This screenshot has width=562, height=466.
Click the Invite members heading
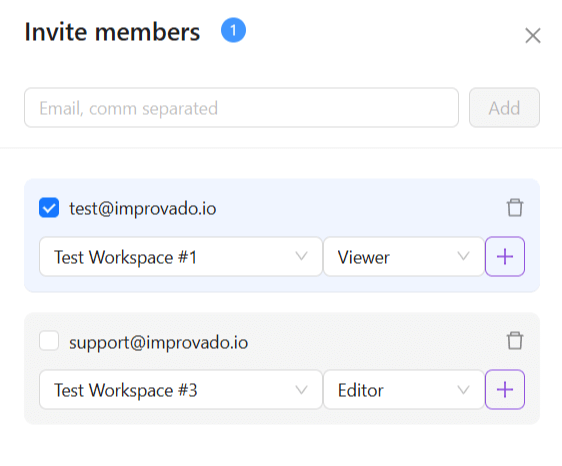click(112, 32)
